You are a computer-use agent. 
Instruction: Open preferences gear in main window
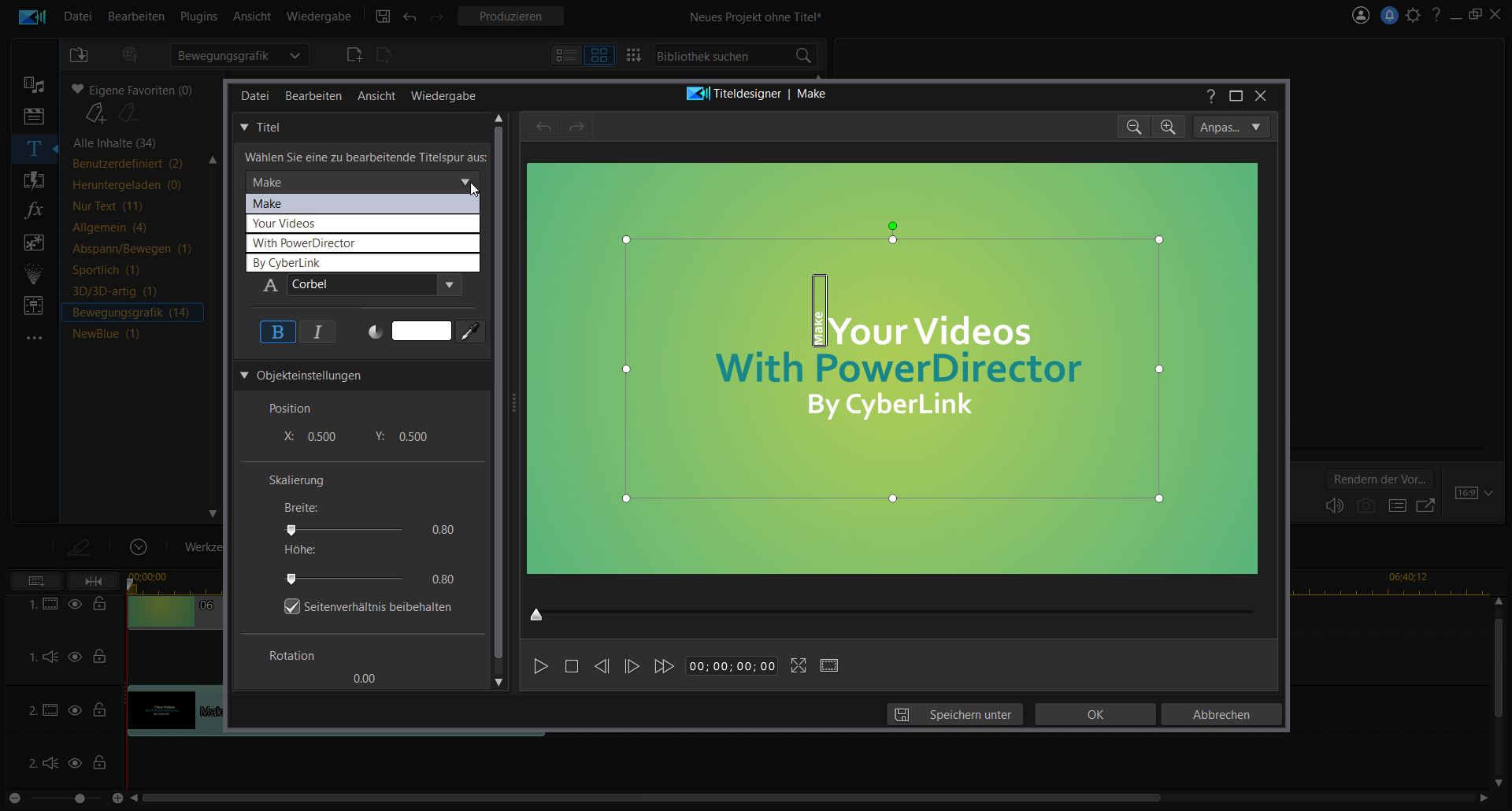point(1414,16)
